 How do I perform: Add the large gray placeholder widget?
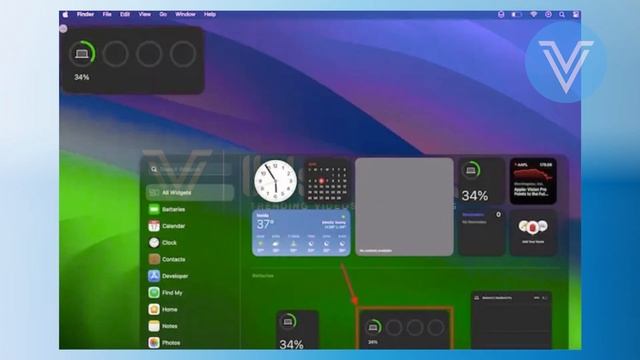[404, 207]
